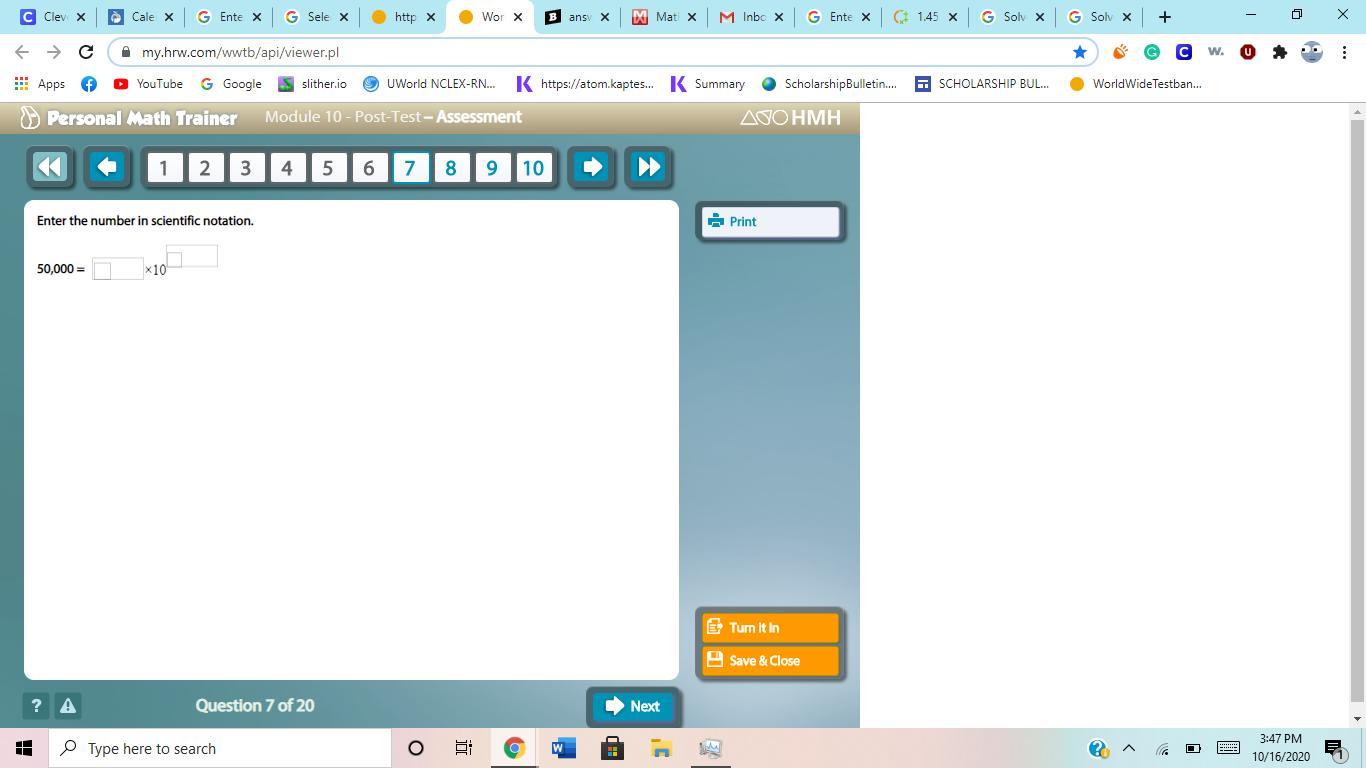This screenshot has height=768, width=1366.
Task: Switch to the Gmail Inbox tab
Action: click(x=751, y=17)
